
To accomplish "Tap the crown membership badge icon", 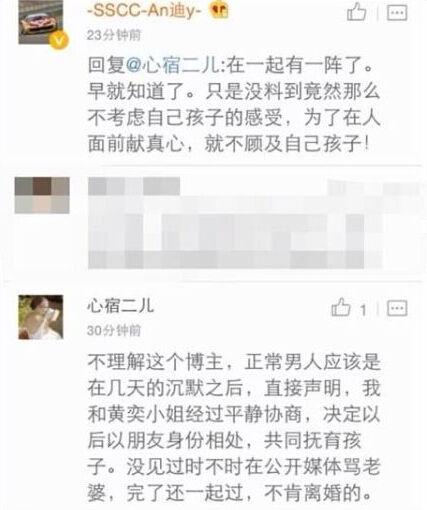I will [219, 10].
